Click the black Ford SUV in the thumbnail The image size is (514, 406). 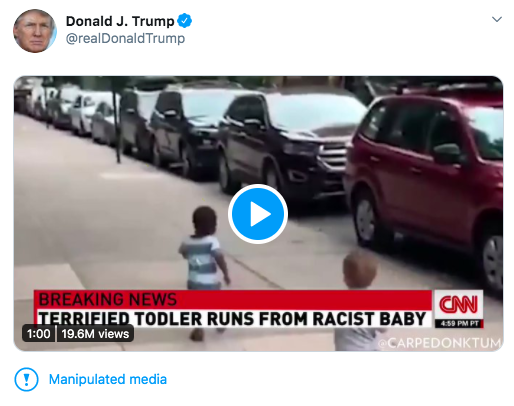[x=288, y=147]
